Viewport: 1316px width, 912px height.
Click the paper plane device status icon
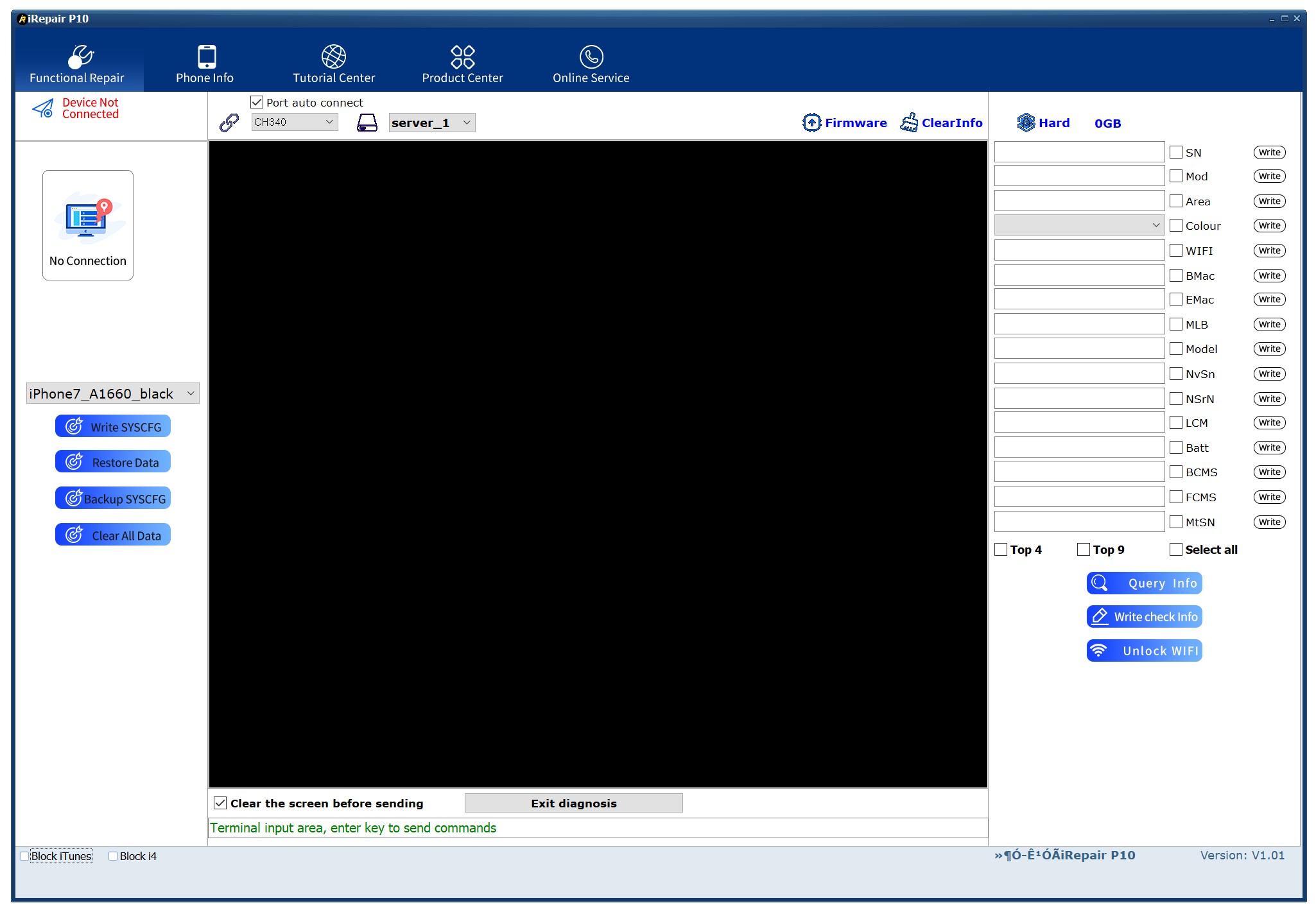tap(43, 108)
